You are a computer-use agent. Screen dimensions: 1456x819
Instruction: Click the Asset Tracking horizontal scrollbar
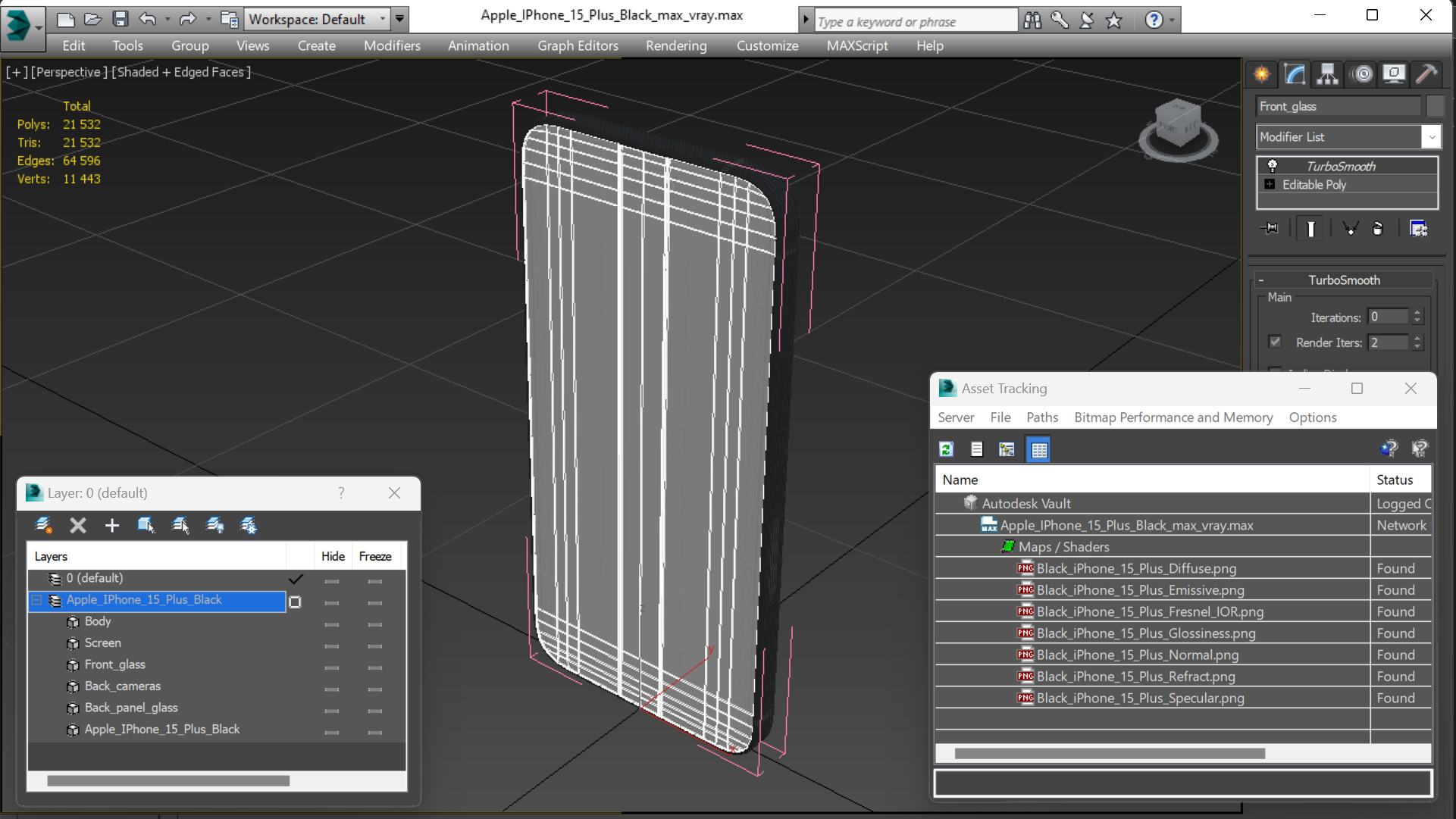click(x=1110, y=753)
